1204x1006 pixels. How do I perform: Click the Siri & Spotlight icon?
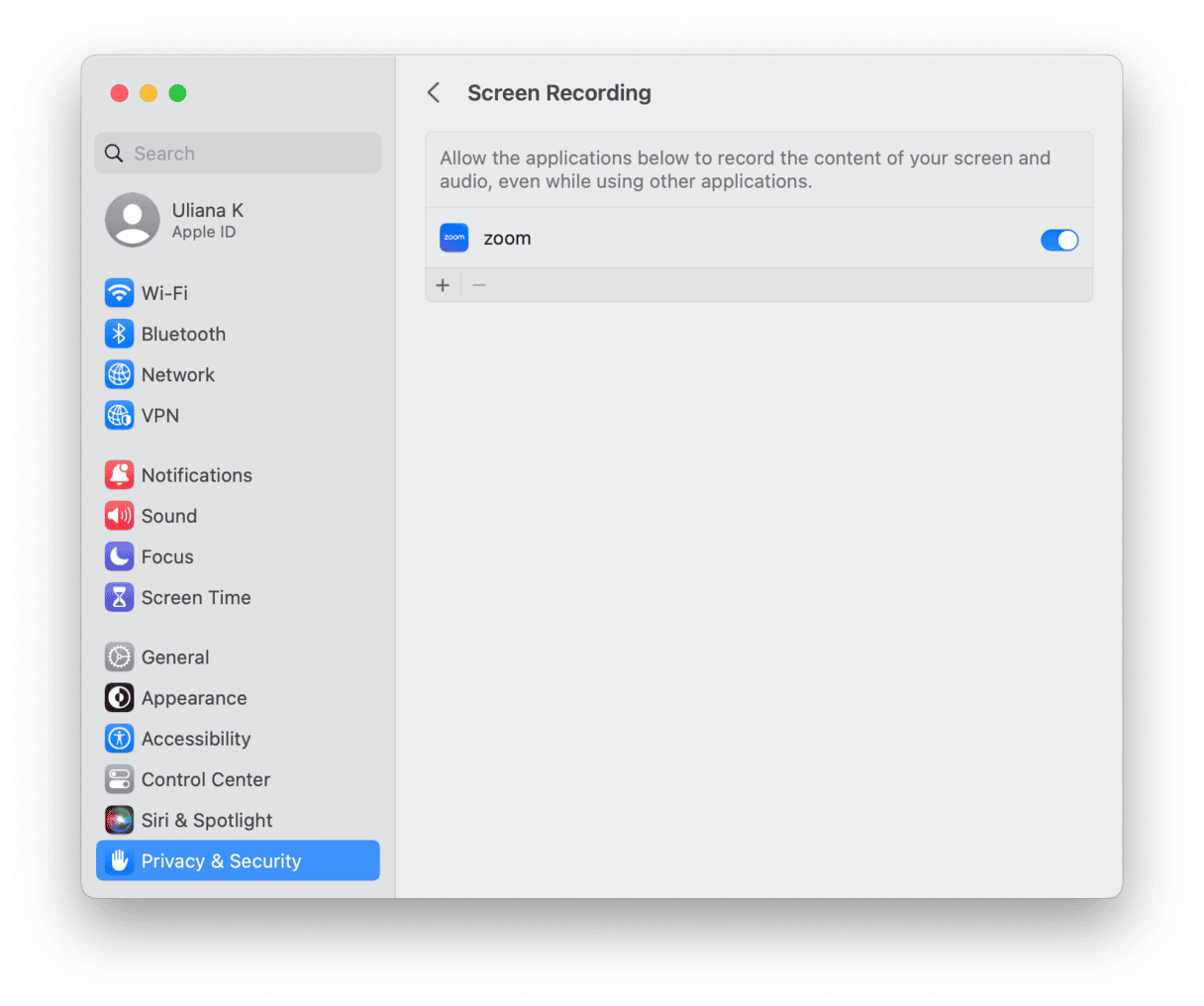[119, 820]
